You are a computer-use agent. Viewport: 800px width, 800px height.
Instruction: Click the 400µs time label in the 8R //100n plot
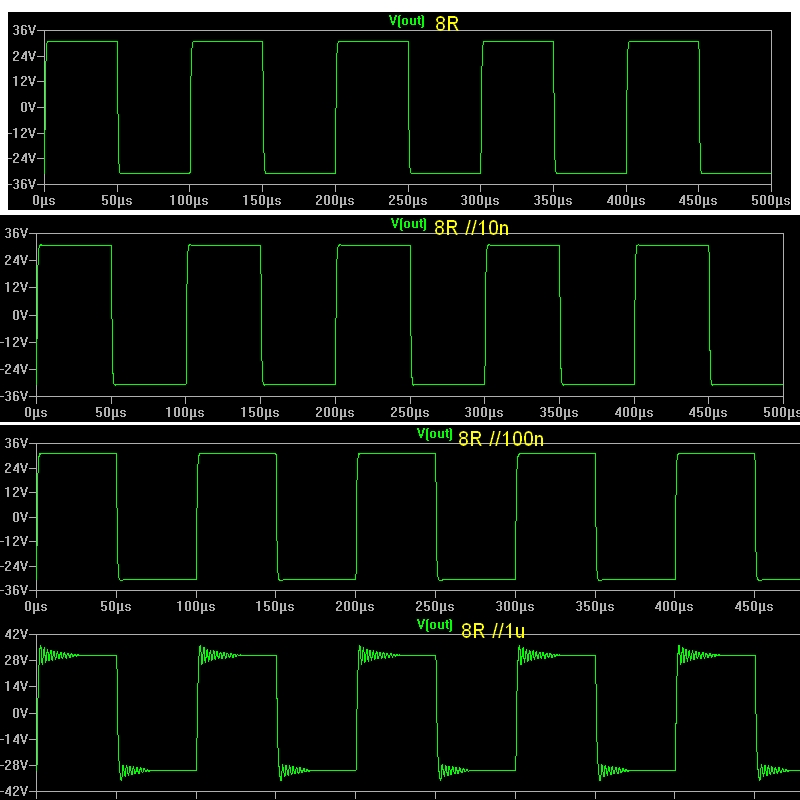674,607
